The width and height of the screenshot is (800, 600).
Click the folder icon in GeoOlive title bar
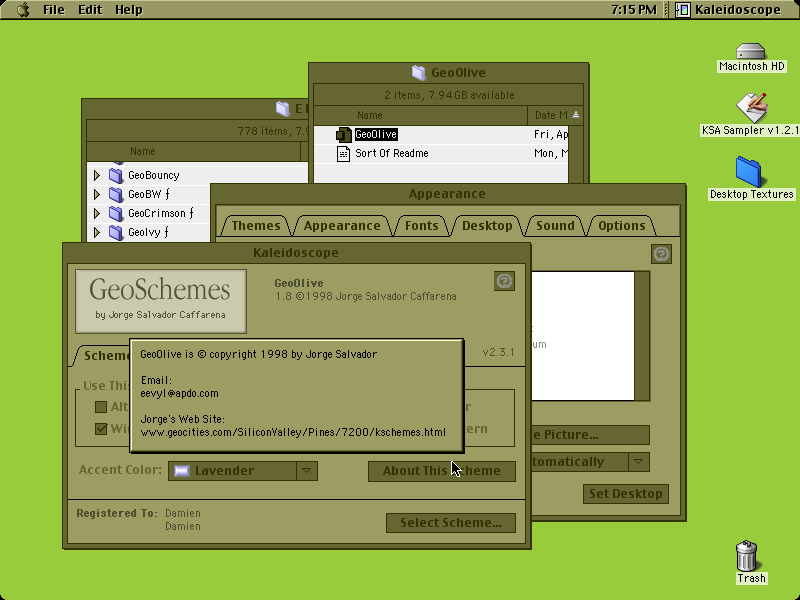418,73
